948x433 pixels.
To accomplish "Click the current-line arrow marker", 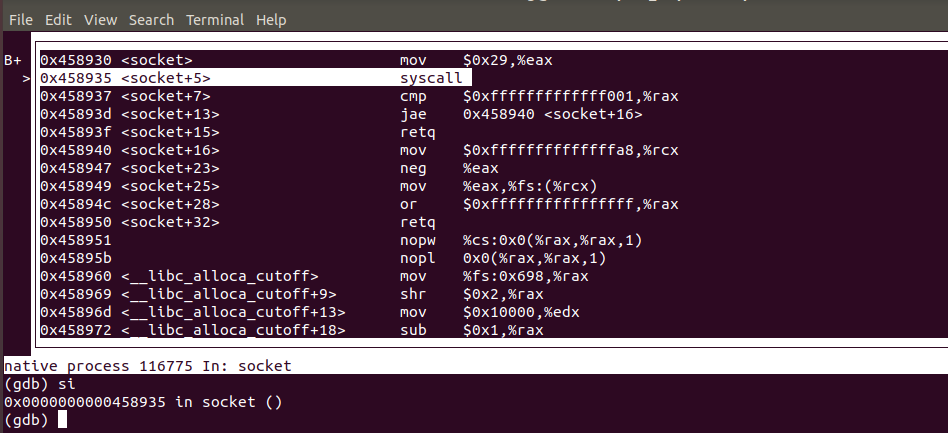I will click(26, 78).
